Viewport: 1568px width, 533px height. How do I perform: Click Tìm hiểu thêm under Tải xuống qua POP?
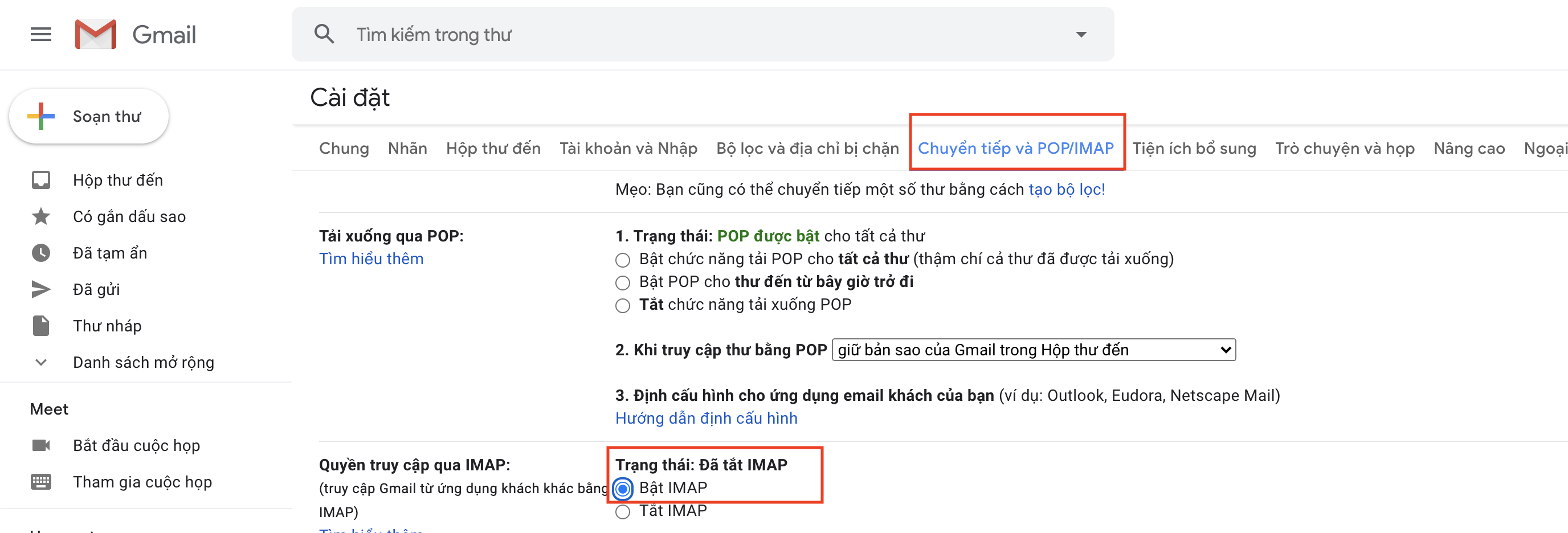tap(371, 259)
